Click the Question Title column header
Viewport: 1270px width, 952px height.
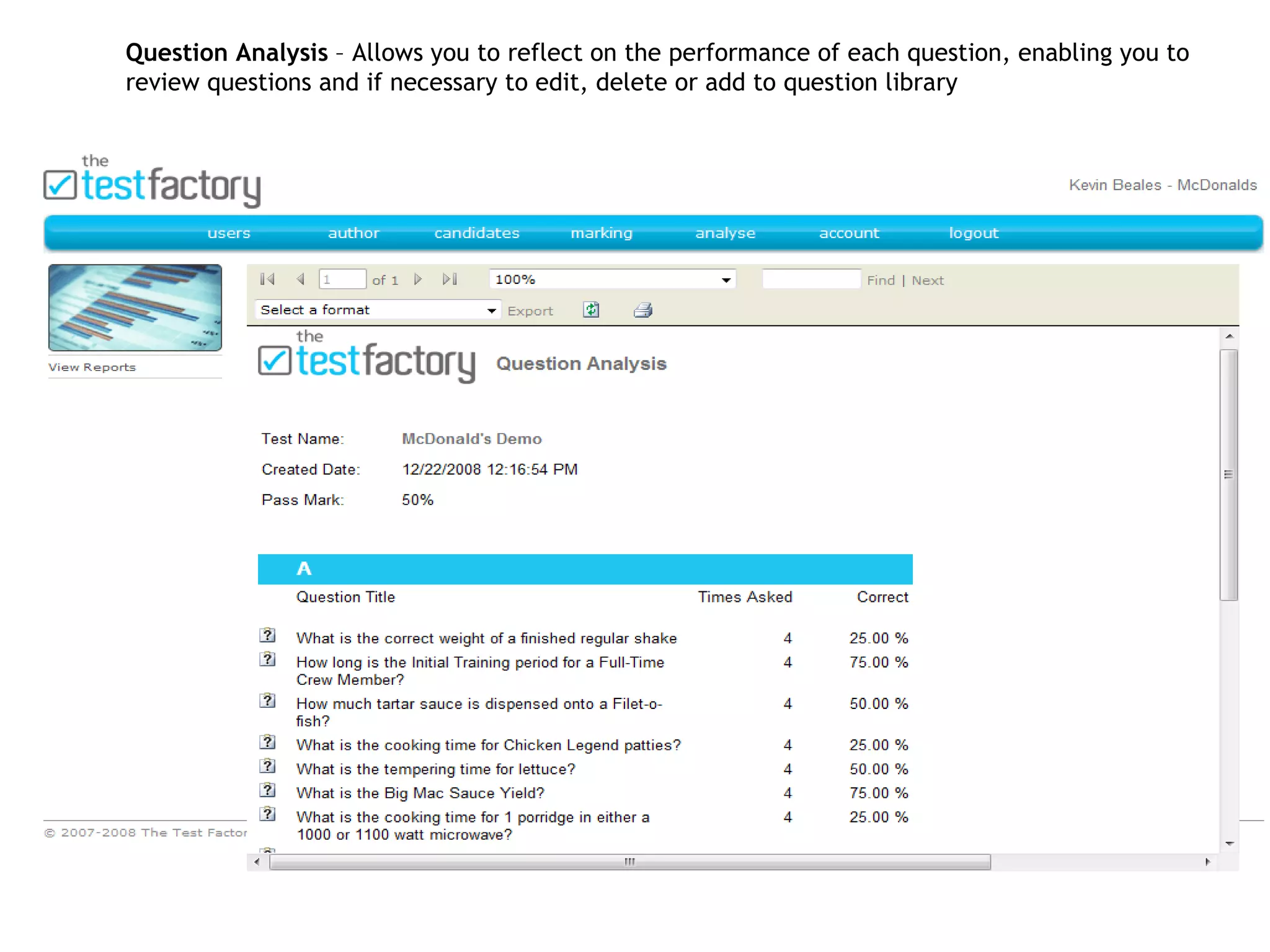(345, 597)
